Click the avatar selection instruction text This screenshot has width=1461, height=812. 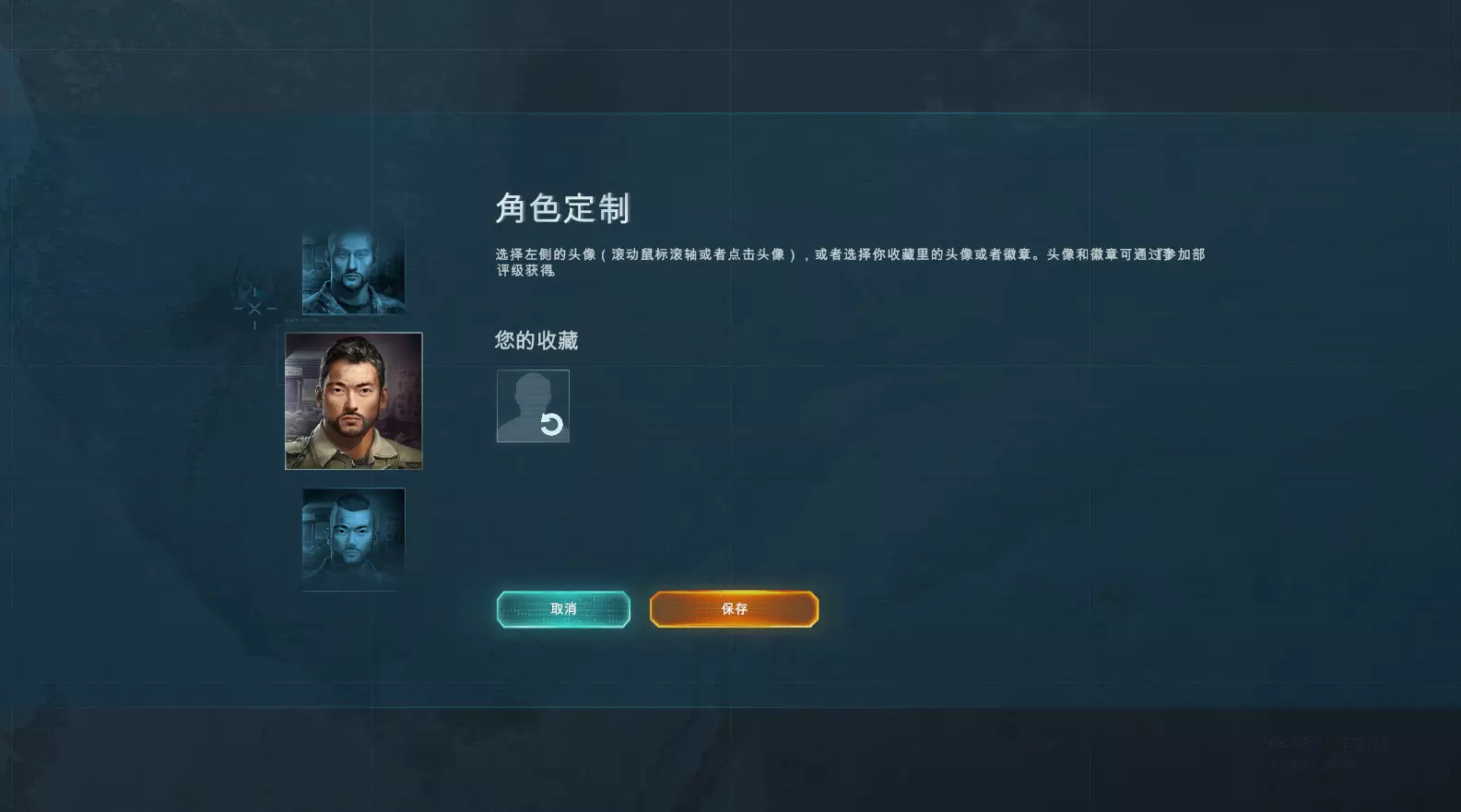tap(850, 254)
